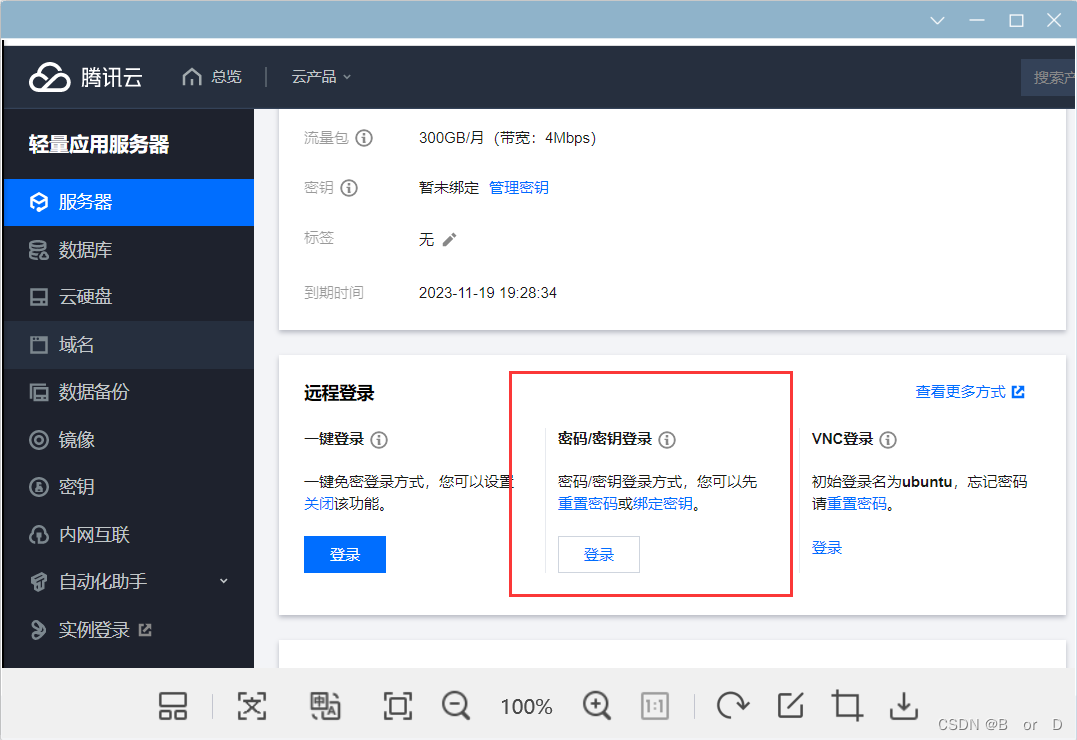Click 关闭 link under 一键登录
This screenshot has width=1077, height=740.
pyautogui.click(x=319, y=504)
